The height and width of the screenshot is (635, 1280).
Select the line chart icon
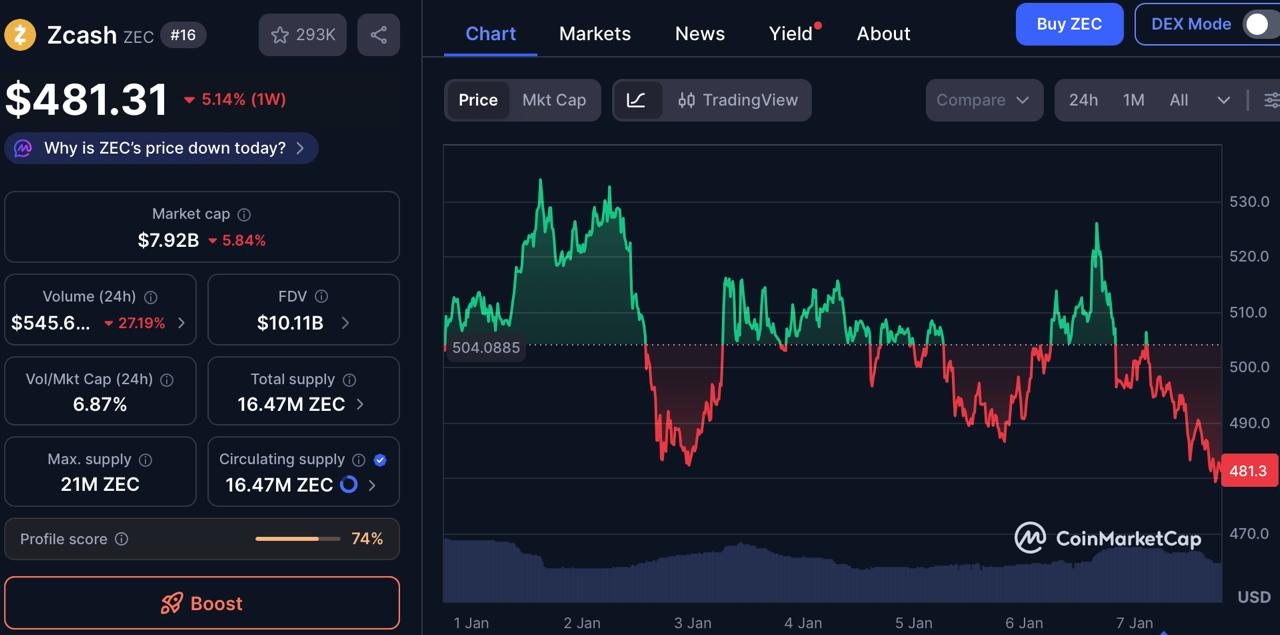coord(637,100)
